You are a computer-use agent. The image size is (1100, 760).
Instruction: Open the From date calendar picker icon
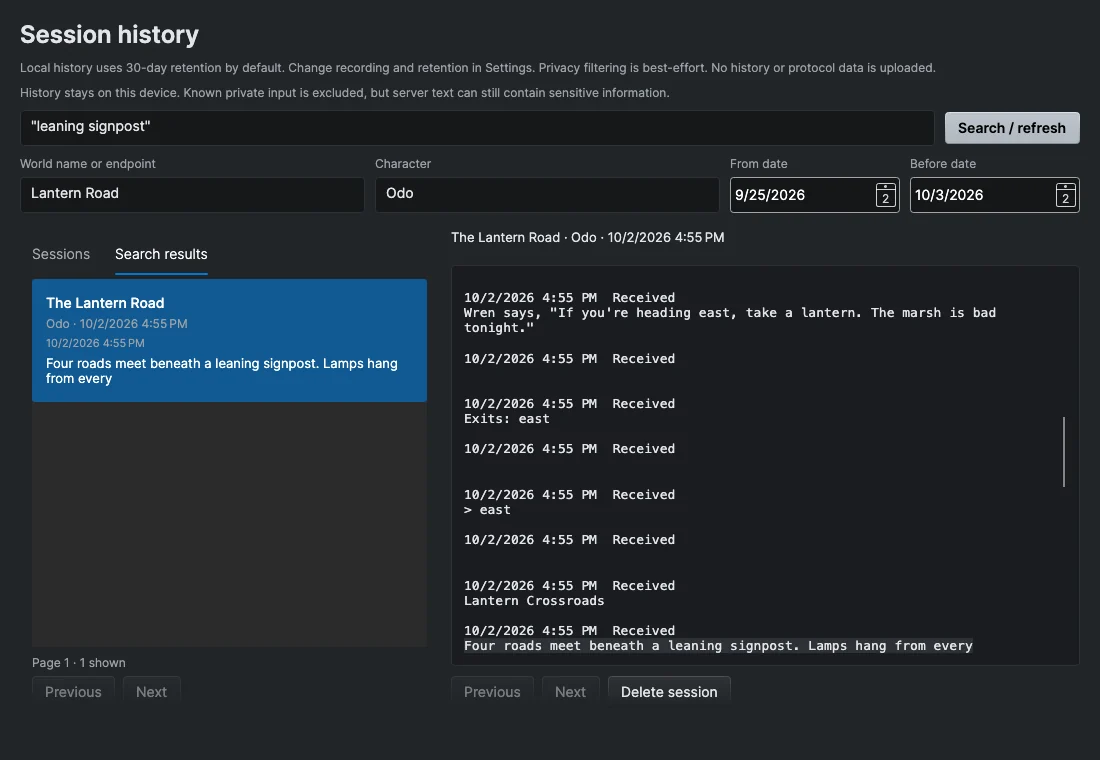pyautogui.click(x=885, y=195)
